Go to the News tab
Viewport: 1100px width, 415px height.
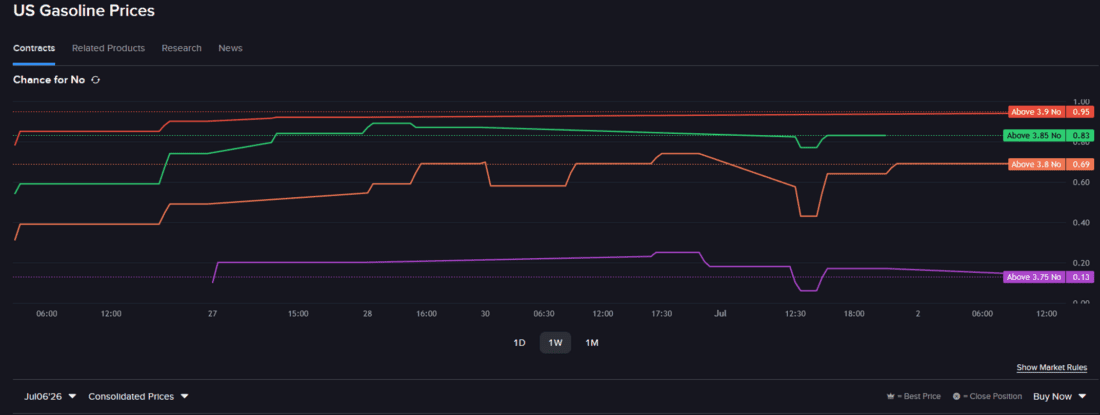click(230, 48)
